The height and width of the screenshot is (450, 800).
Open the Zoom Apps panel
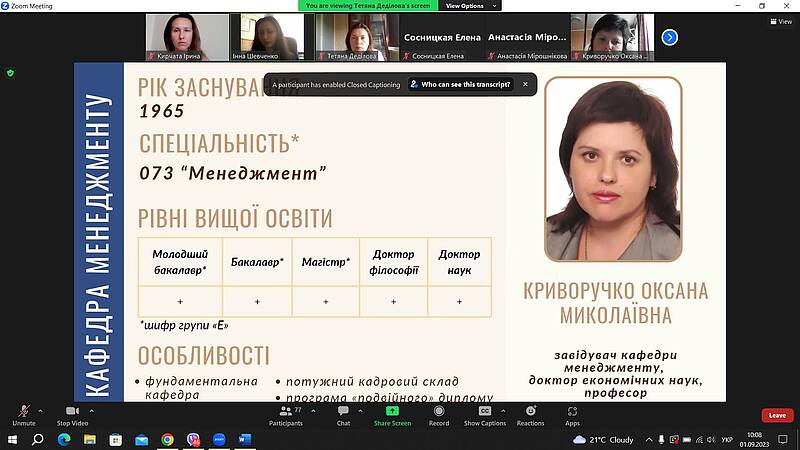coord(572,415)
